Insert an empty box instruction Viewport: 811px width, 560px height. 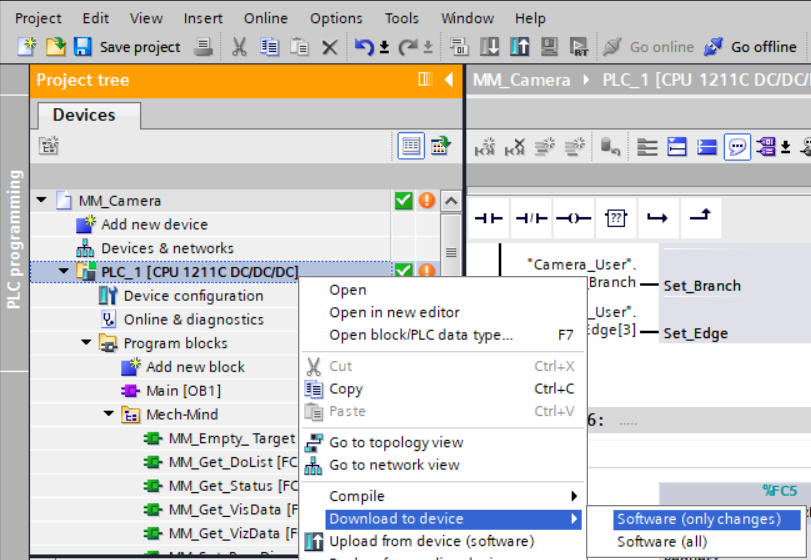(616, 218)
